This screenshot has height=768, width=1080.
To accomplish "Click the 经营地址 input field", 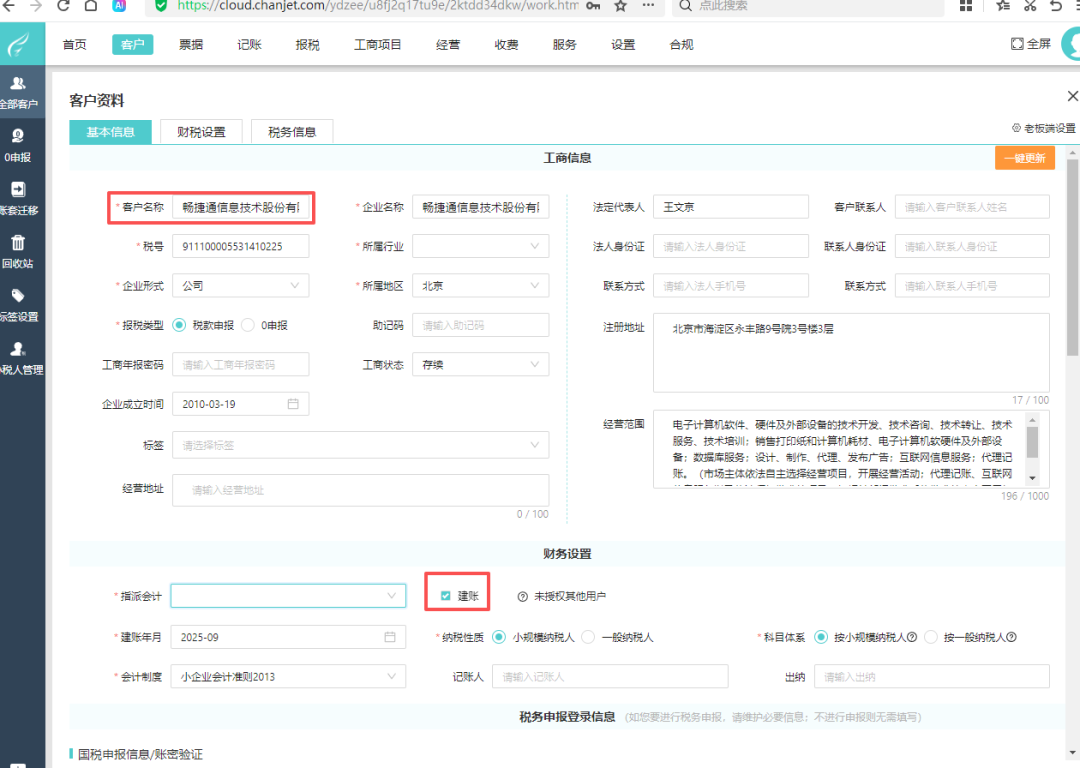I will tap(360, 490).
